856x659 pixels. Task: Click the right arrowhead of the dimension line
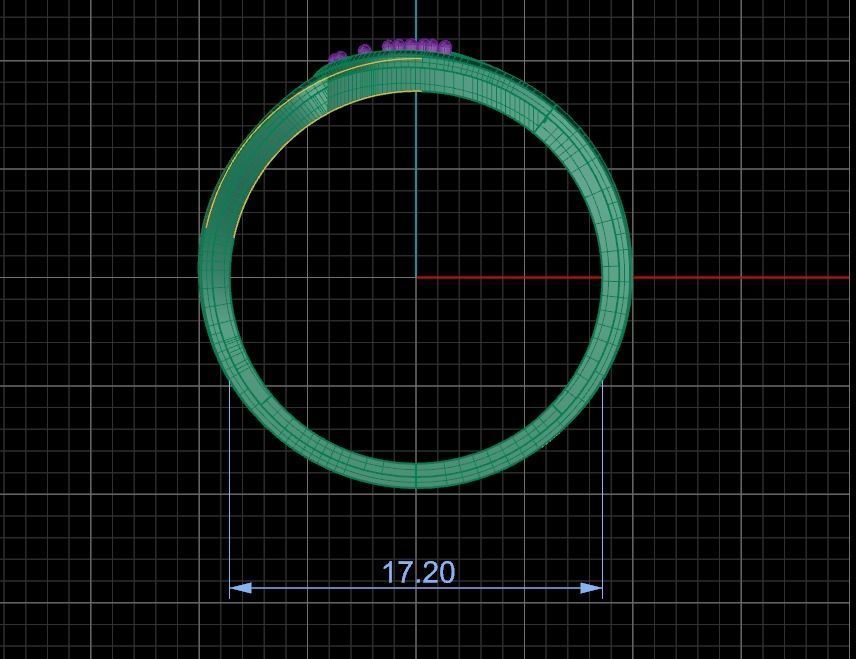[591, 588]
